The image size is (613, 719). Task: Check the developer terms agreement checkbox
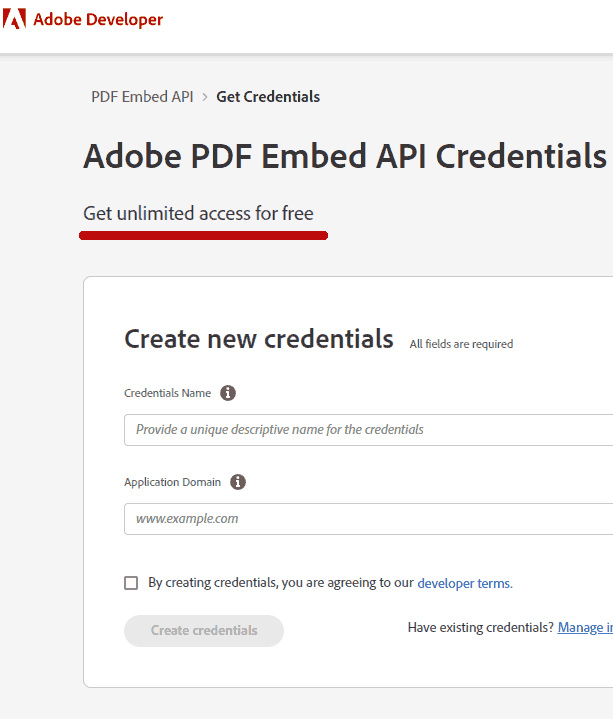(x=131, y=583)
